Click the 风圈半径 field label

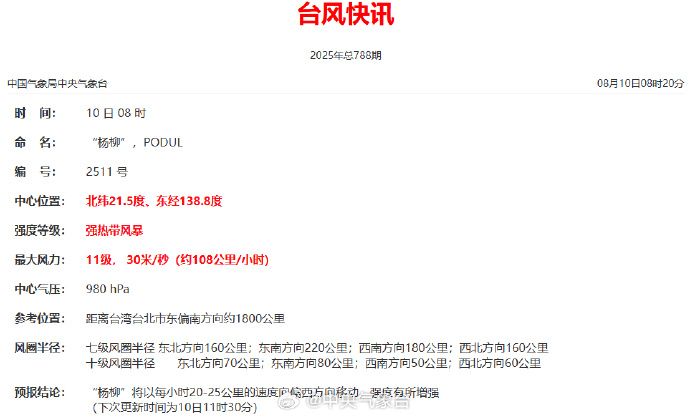tap(40, 348)
